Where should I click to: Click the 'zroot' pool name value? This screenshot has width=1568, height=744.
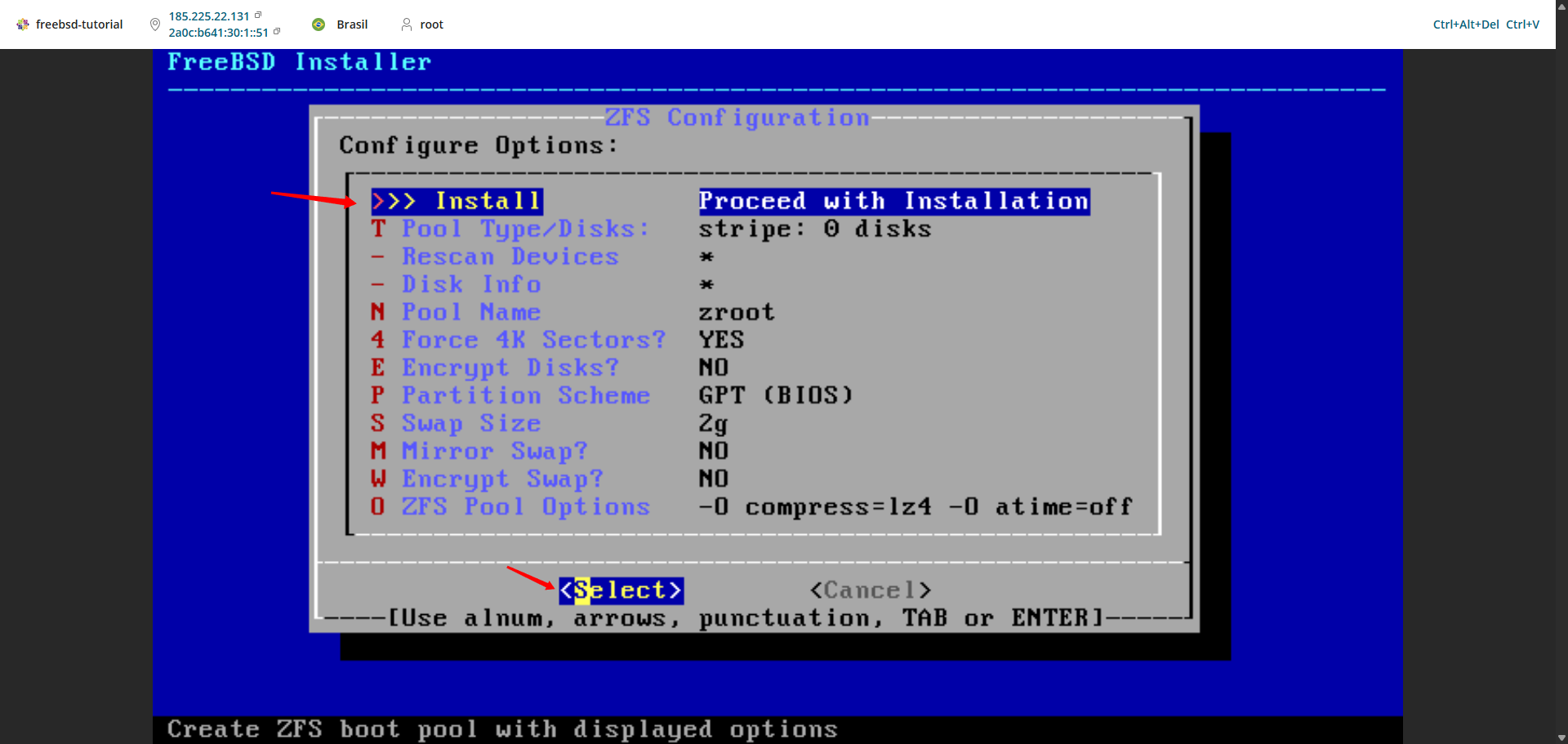[x=737, y=312]
